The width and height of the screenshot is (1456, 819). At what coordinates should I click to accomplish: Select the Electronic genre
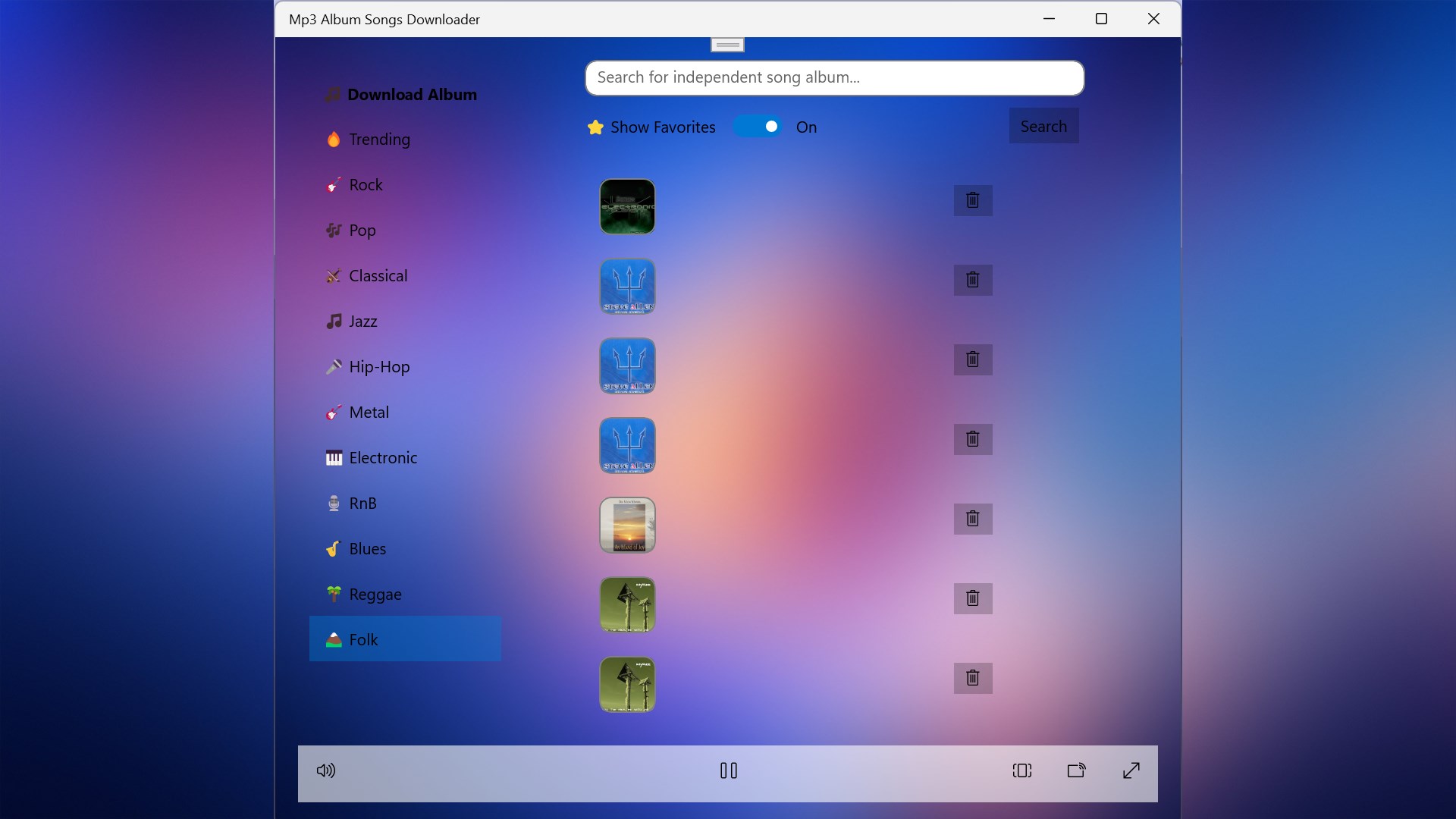click(x=383, y=458)
